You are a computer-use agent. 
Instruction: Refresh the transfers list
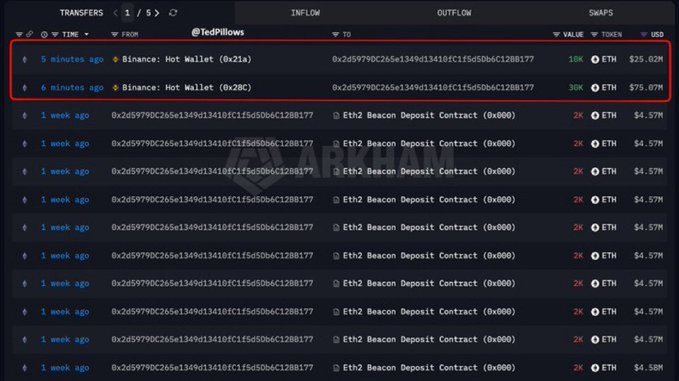(x=173, y=13)
